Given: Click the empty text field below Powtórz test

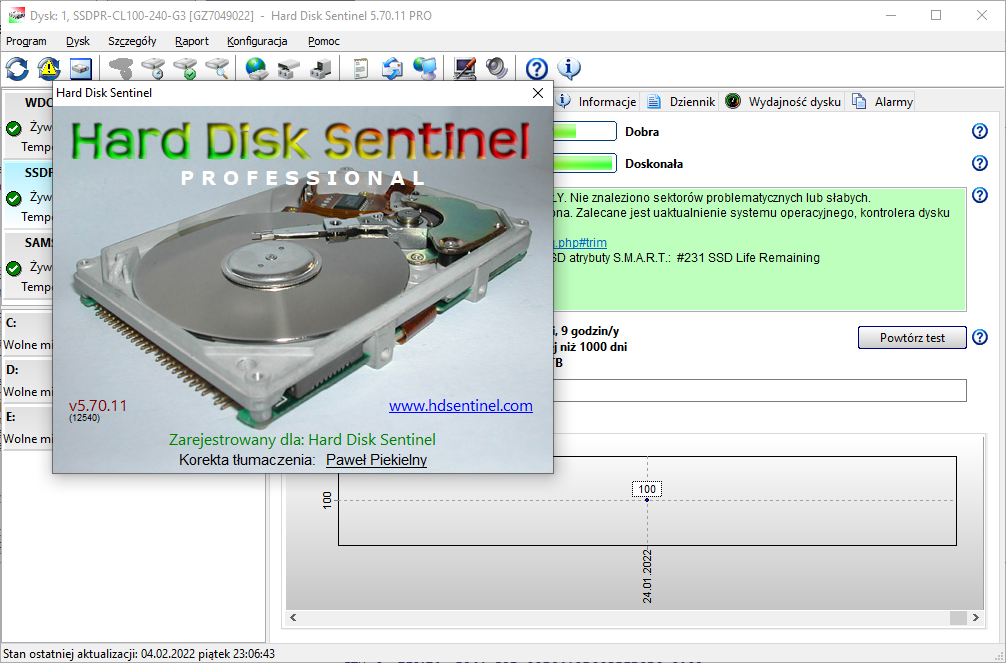Looking at the screenshot, I should pyautogui.click(x=760, y=390).
